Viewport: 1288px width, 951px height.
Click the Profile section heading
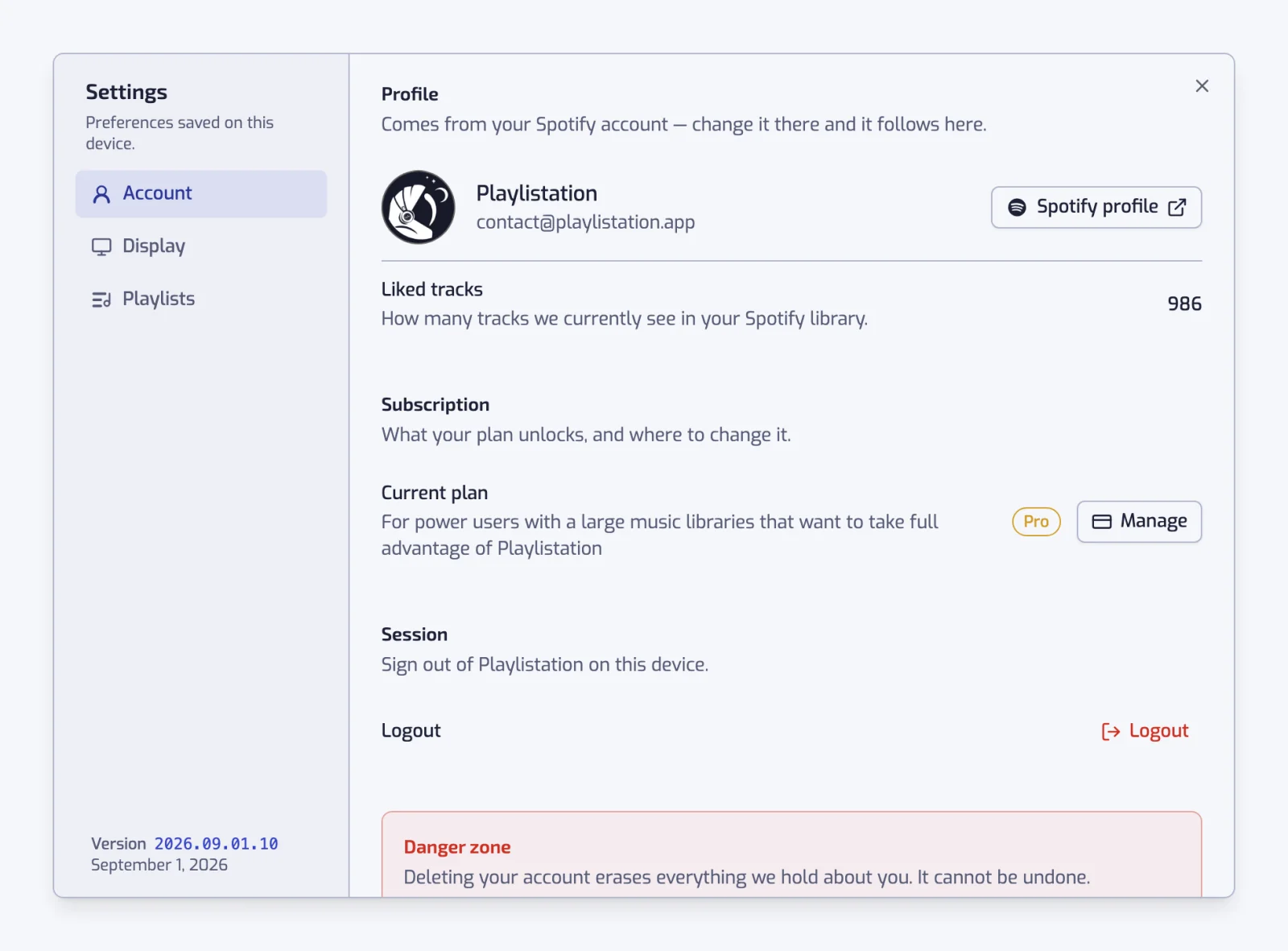[x=410, y=94]
